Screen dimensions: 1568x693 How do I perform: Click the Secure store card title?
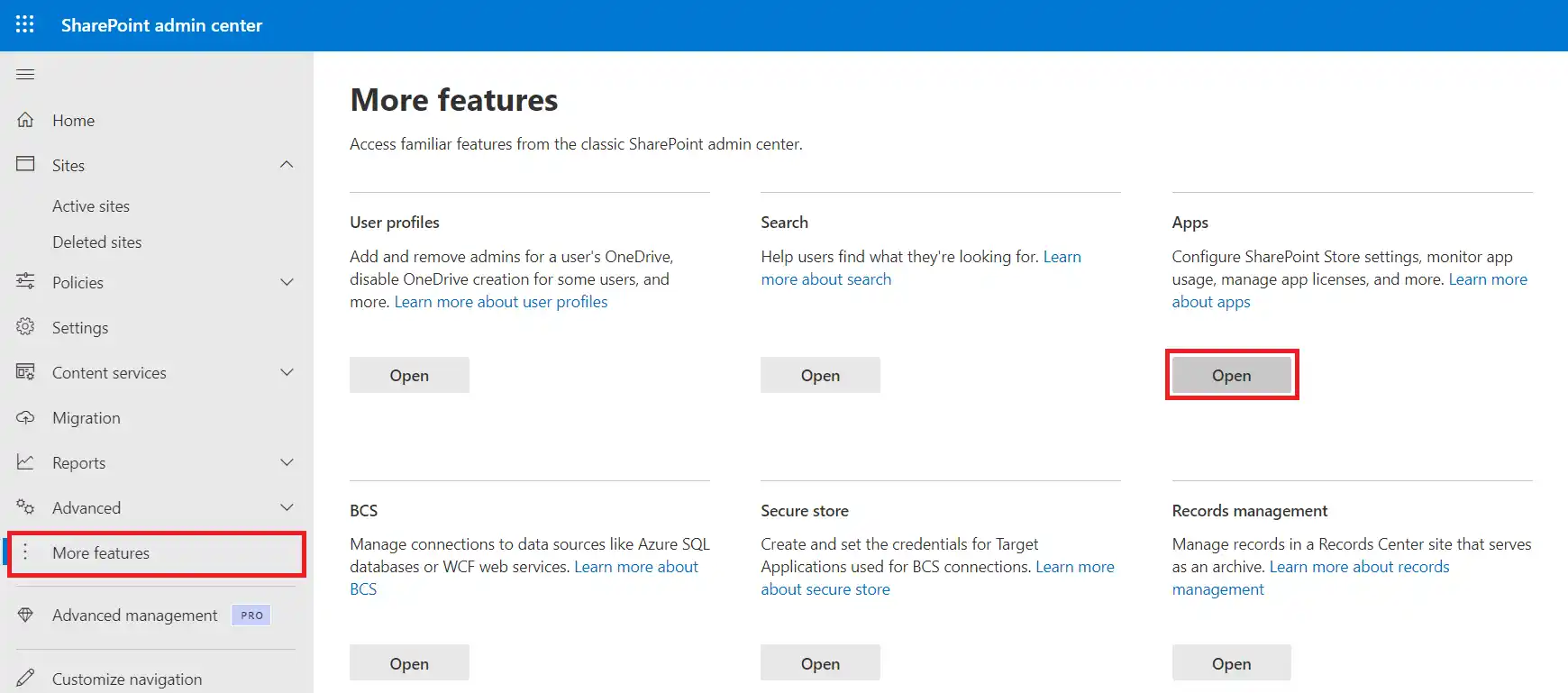pos(804,511)
